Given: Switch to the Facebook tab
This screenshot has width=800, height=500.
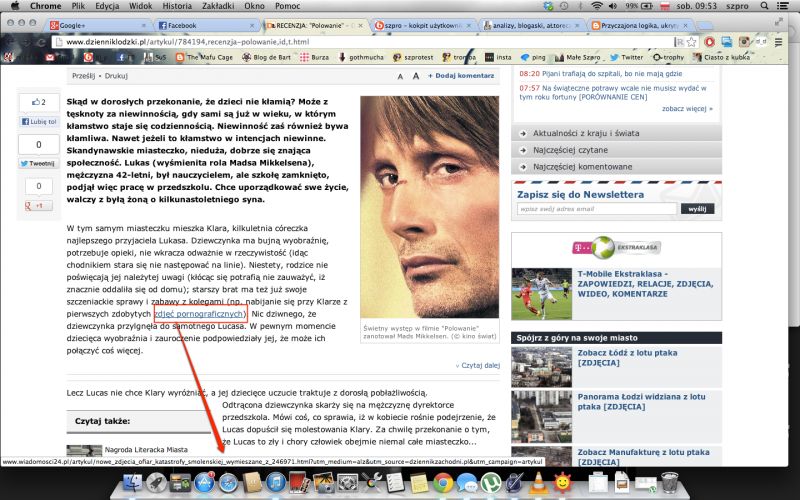Looking at the screenshot, I should 207,25.
